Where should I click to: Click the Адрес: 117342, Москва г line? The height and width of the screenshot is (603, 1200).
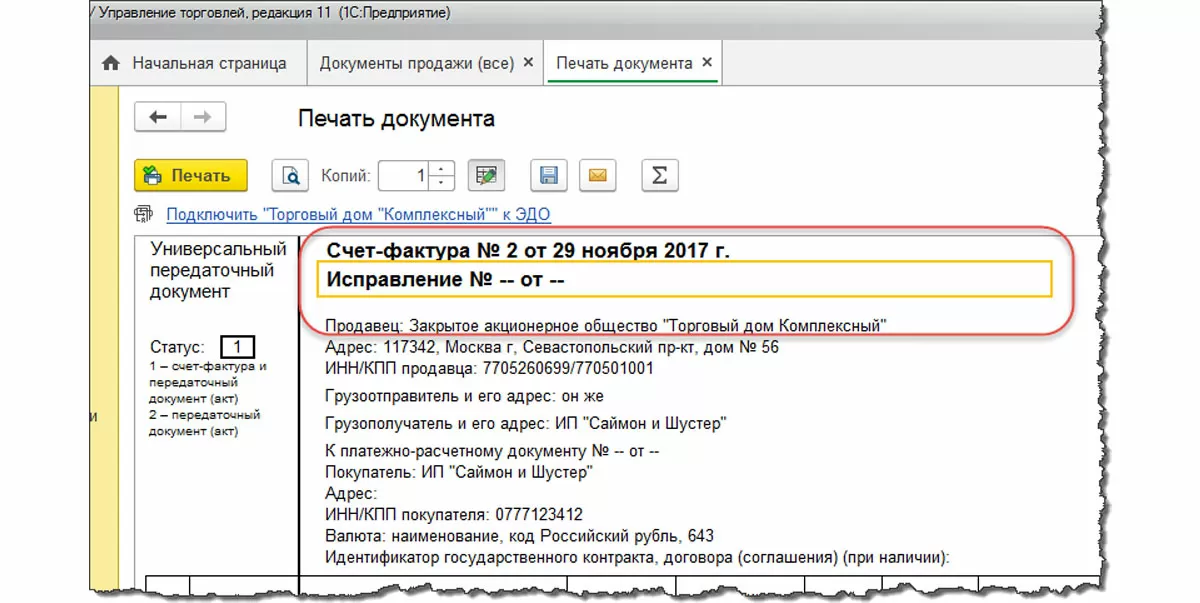click(552, 347)
